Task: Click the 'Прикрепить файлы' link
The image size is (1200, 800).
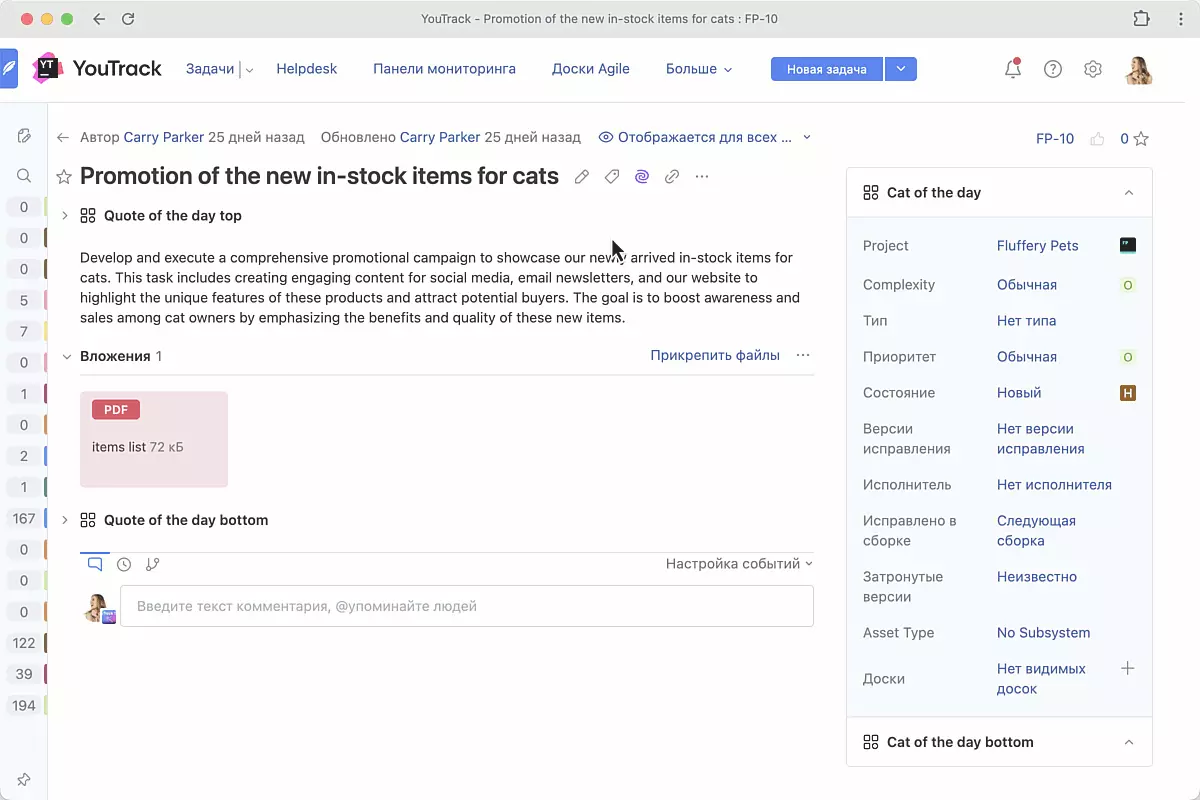Action: 714,355
